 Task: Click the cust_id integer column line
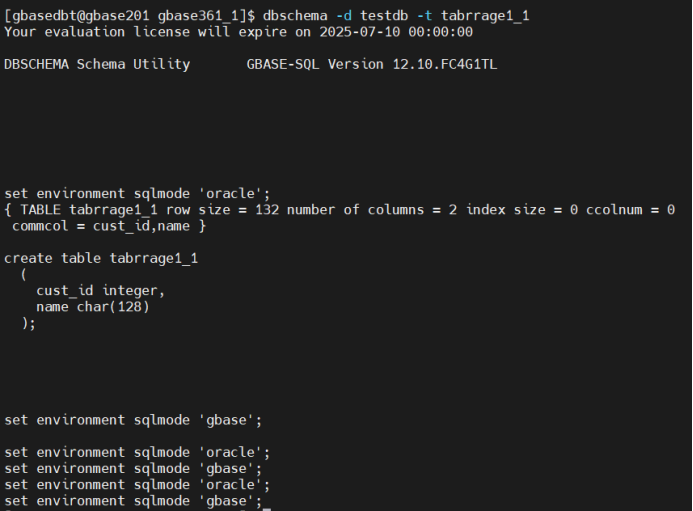[x=100, y=291]
